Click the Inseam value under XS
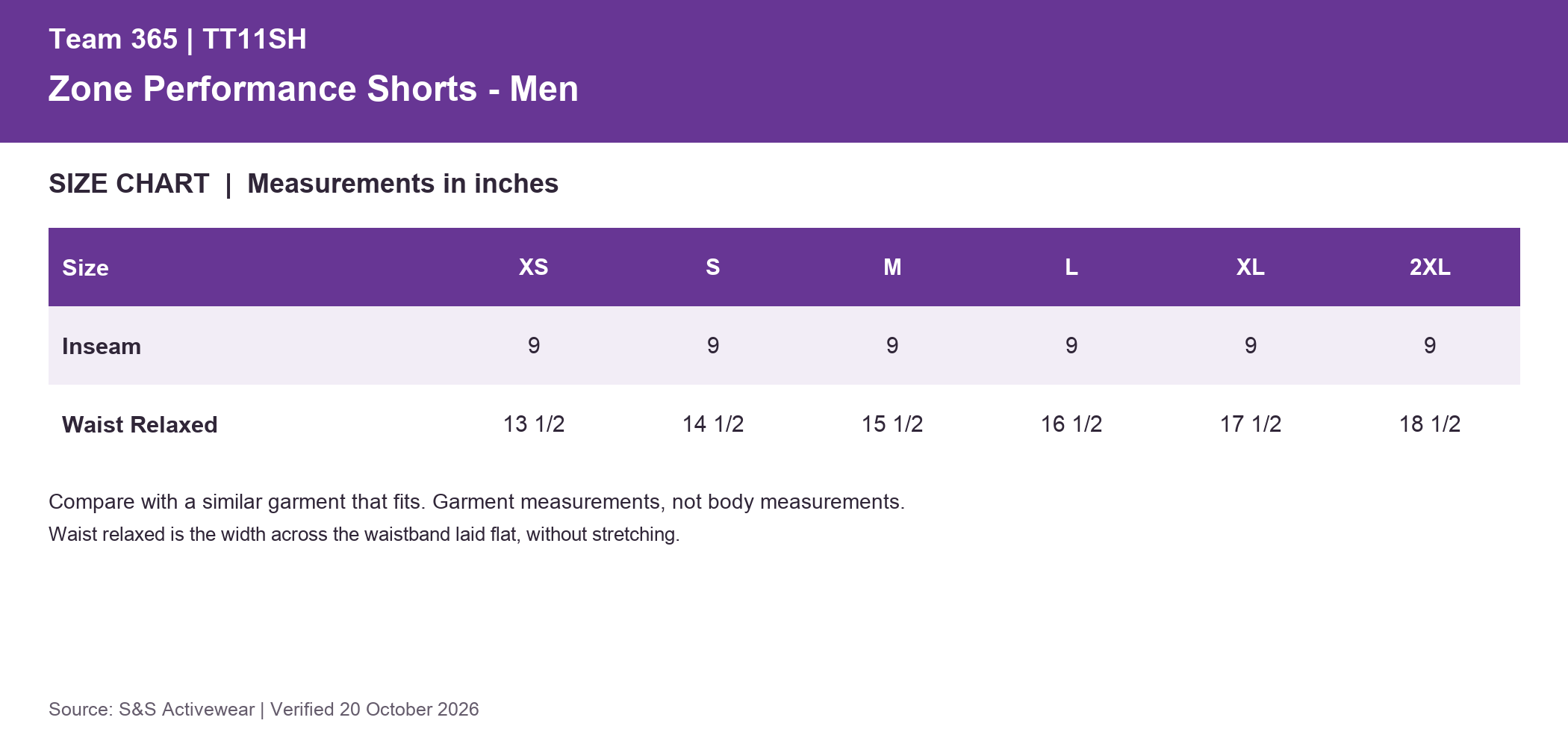The width and height of the screenshot is (1568, 747). 534,345
